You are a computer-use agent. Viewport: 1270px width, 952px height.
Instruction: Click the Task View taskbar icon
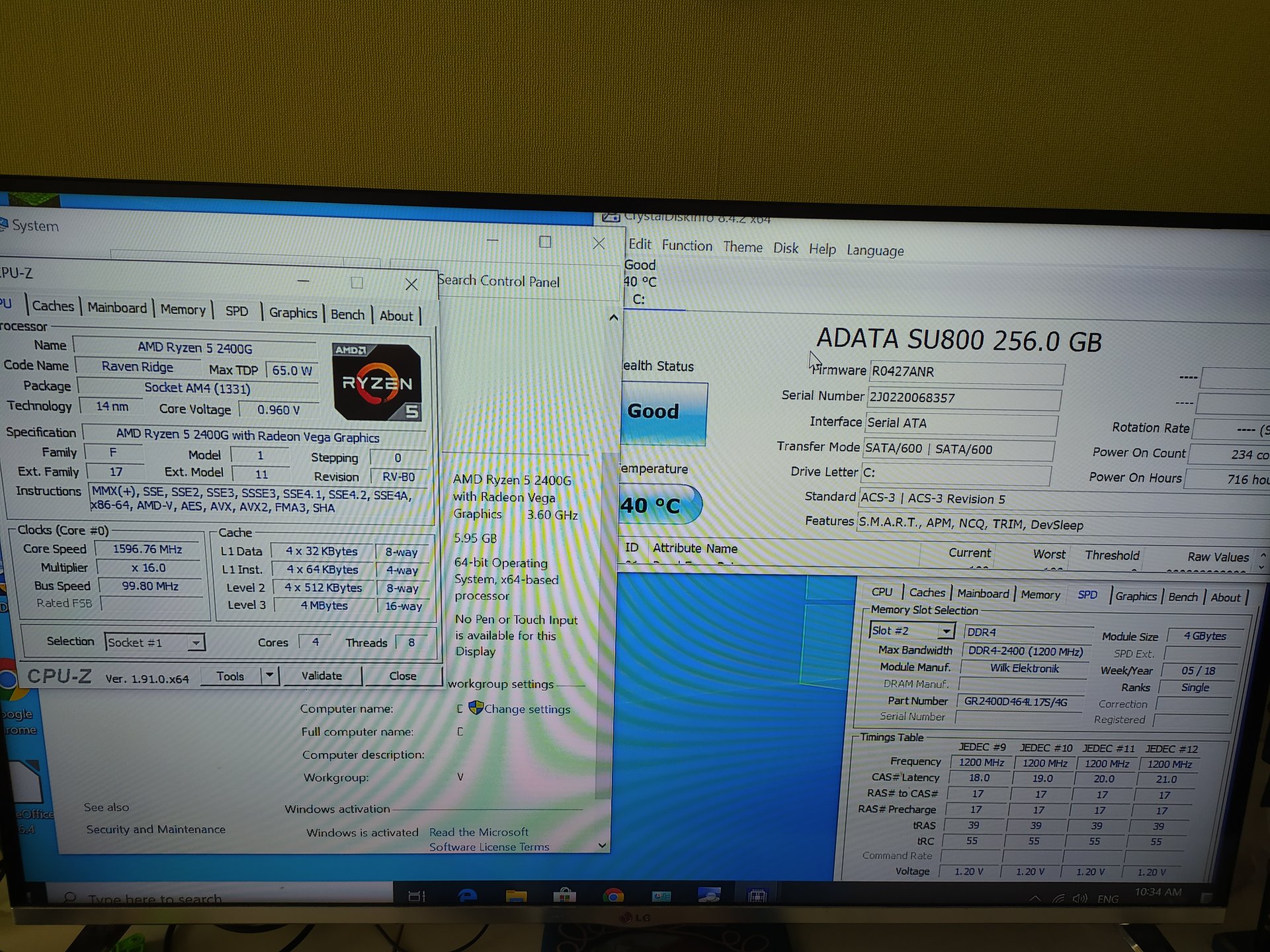[x=417, y=896]
